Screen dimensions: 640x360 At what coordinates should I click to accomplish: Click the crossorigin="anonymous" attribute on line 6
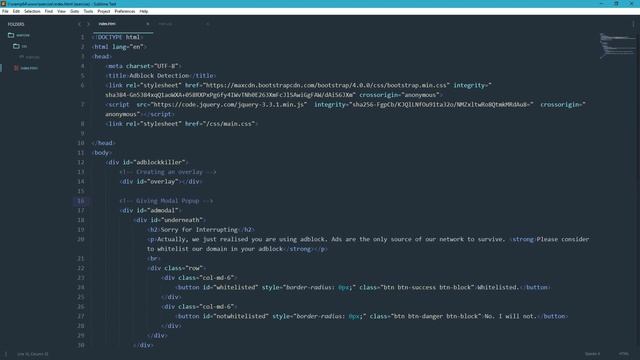pyautogui.click(x=400, y=95)
